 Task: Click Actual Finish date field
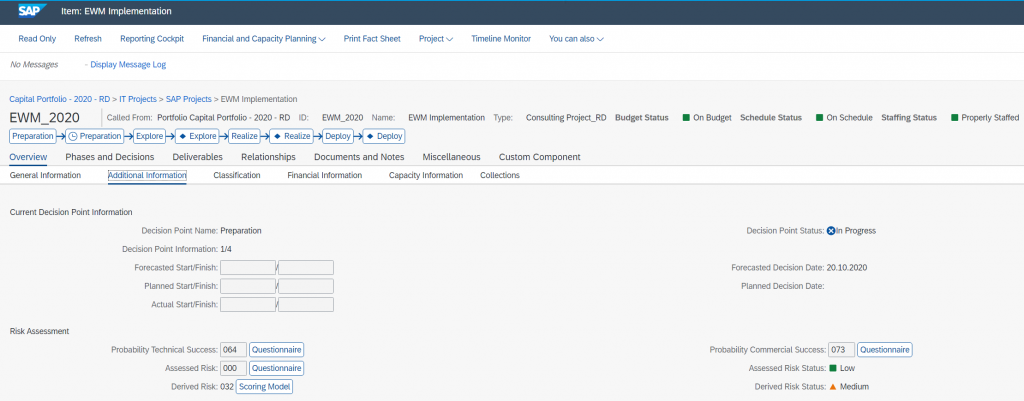[x=306, y=304]
